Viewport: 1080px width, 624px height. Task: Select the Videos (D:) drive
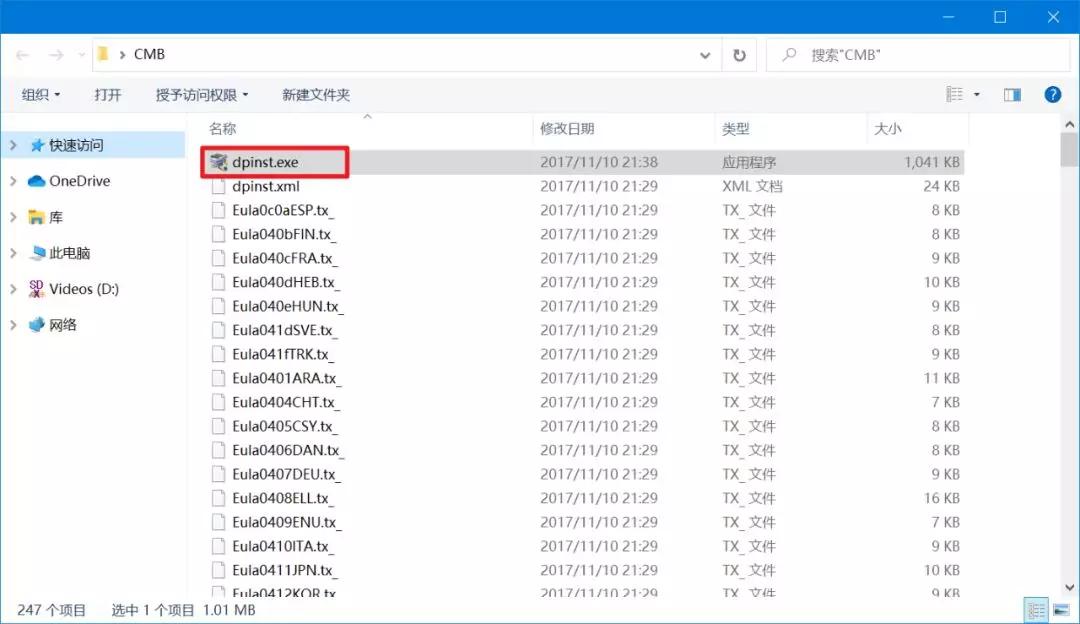coord(77,289)
